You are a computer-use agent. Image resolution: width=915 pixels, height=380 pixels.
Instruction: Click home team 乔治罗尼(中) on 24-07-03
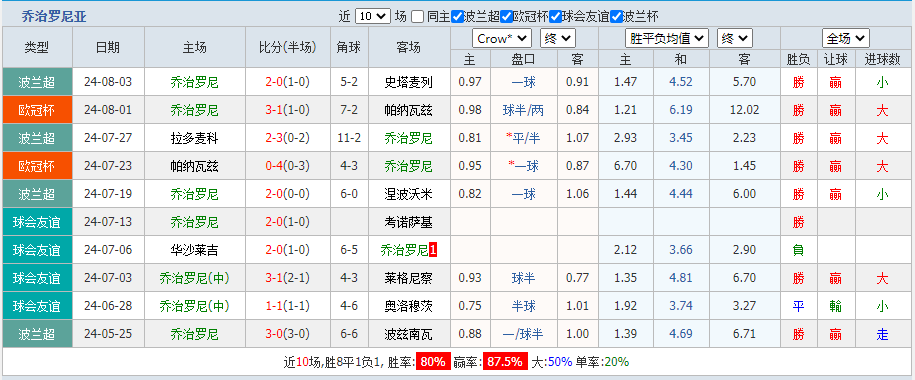tap(194, 278)
